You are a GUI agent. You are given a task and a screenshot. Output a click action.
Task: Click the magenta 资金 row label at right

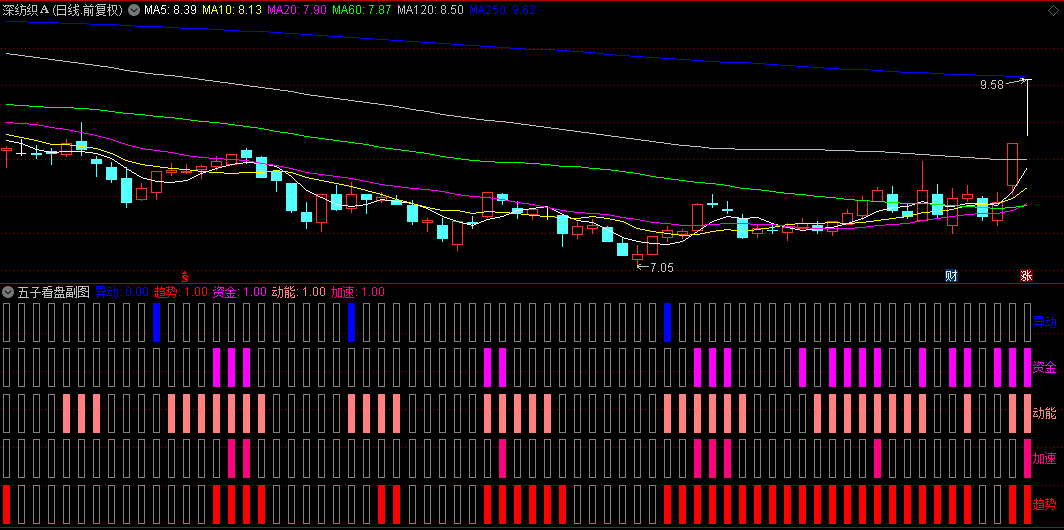click(x=1044, y=368)
